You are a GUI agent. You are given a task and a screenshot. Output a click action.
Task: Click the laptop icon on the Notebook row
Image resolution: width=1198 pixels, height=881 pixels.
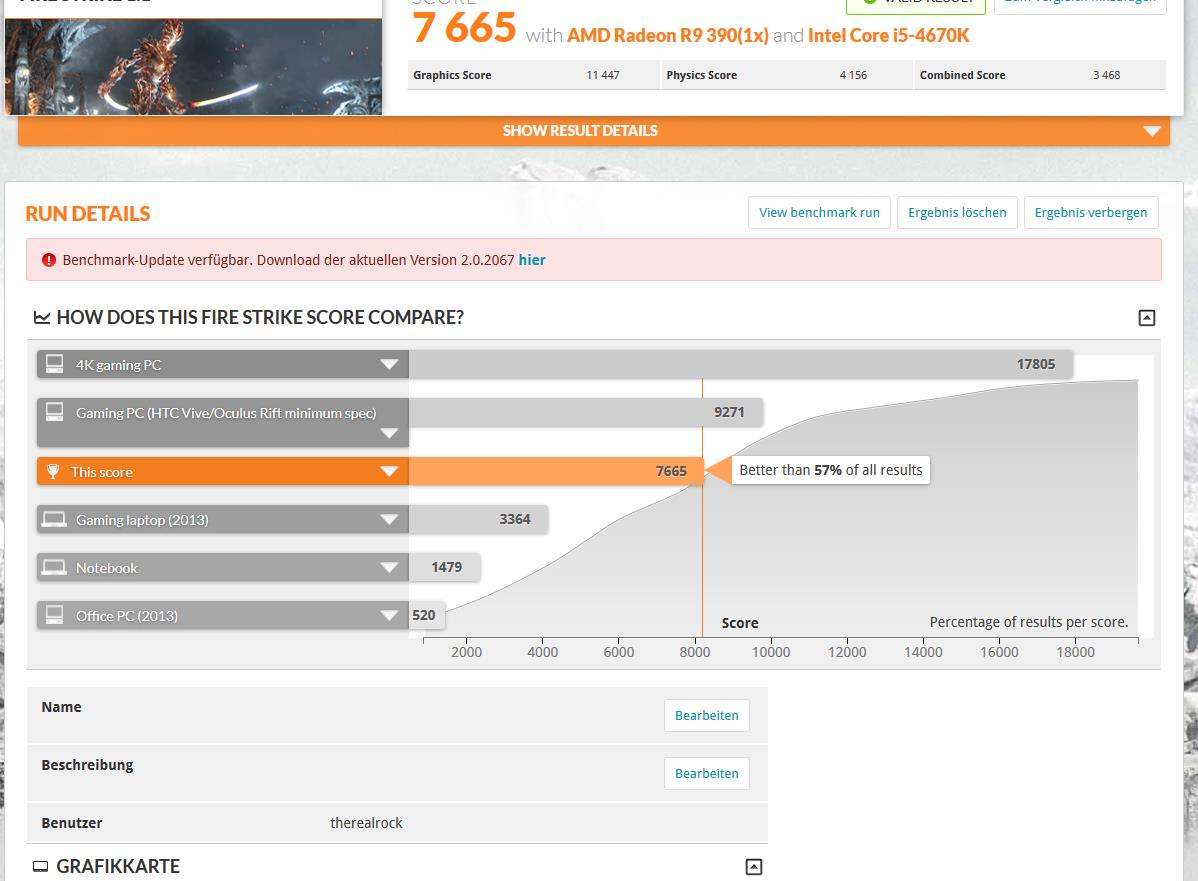tap(54, 568)
